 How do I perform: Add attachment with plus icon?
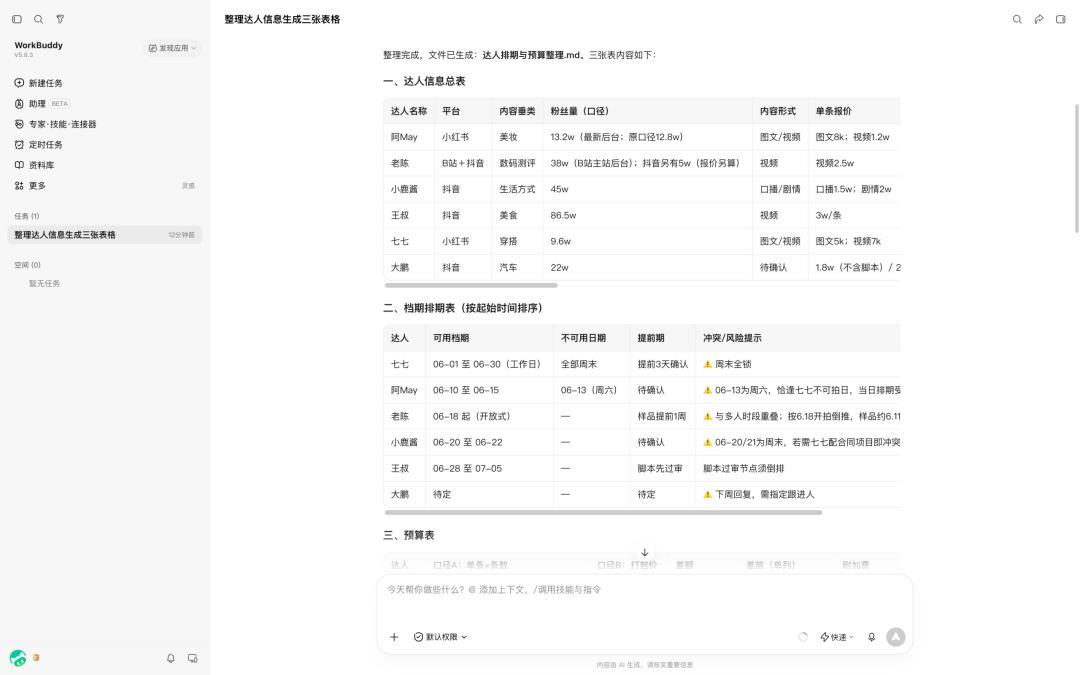[x=394, y=637]
